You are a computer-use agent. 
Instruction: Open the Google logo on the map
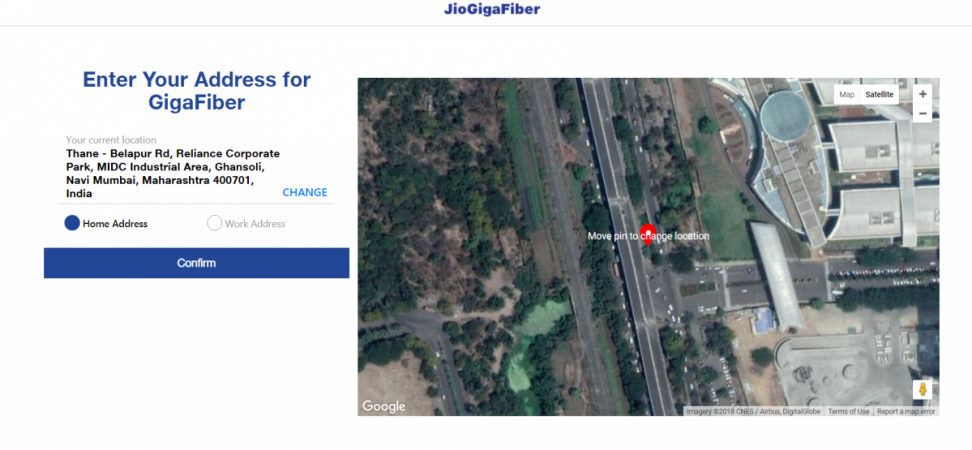coord(384,407)
